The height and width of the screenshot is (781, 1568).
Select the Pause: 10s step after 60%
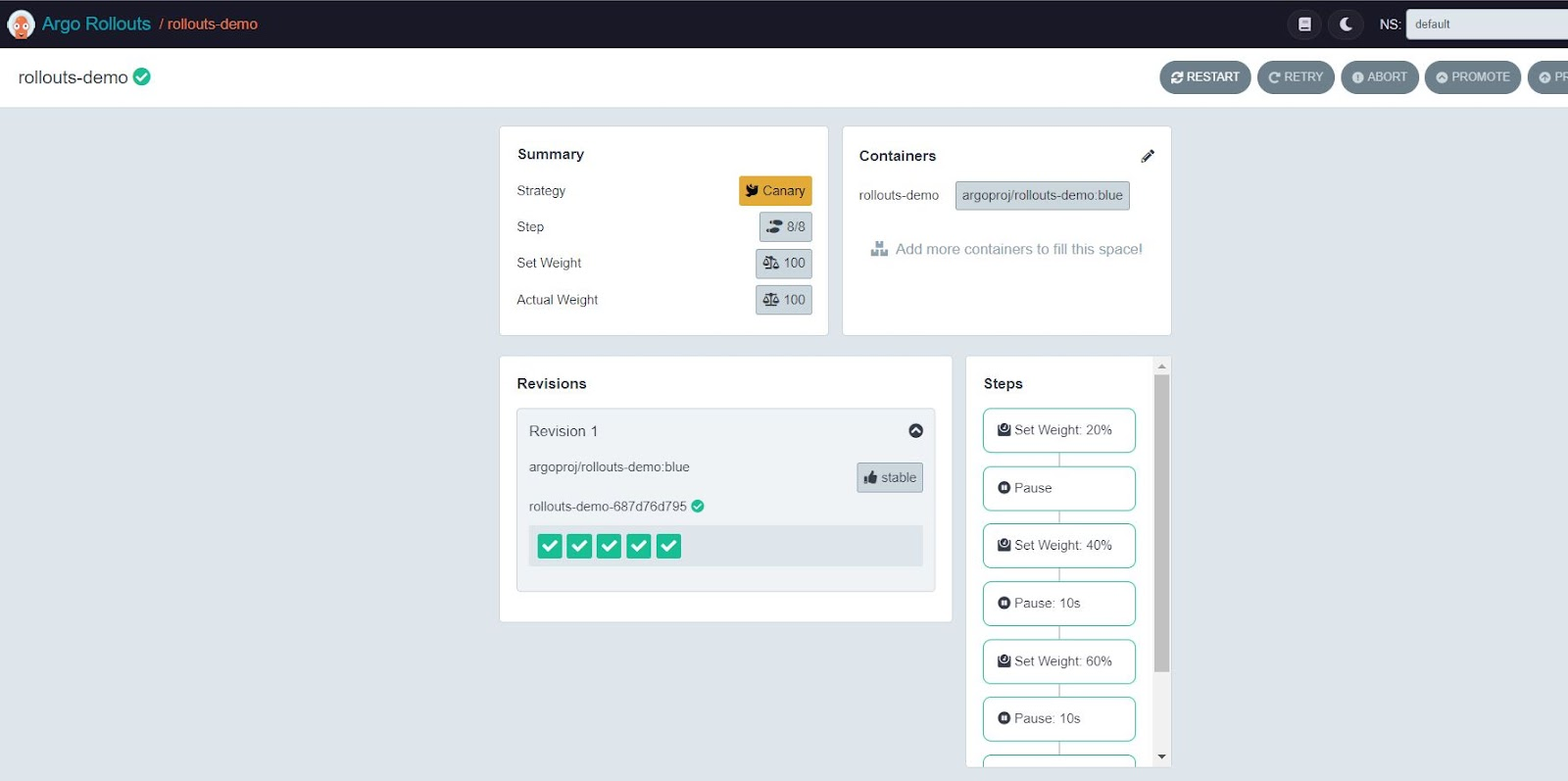coord(1059,719)
